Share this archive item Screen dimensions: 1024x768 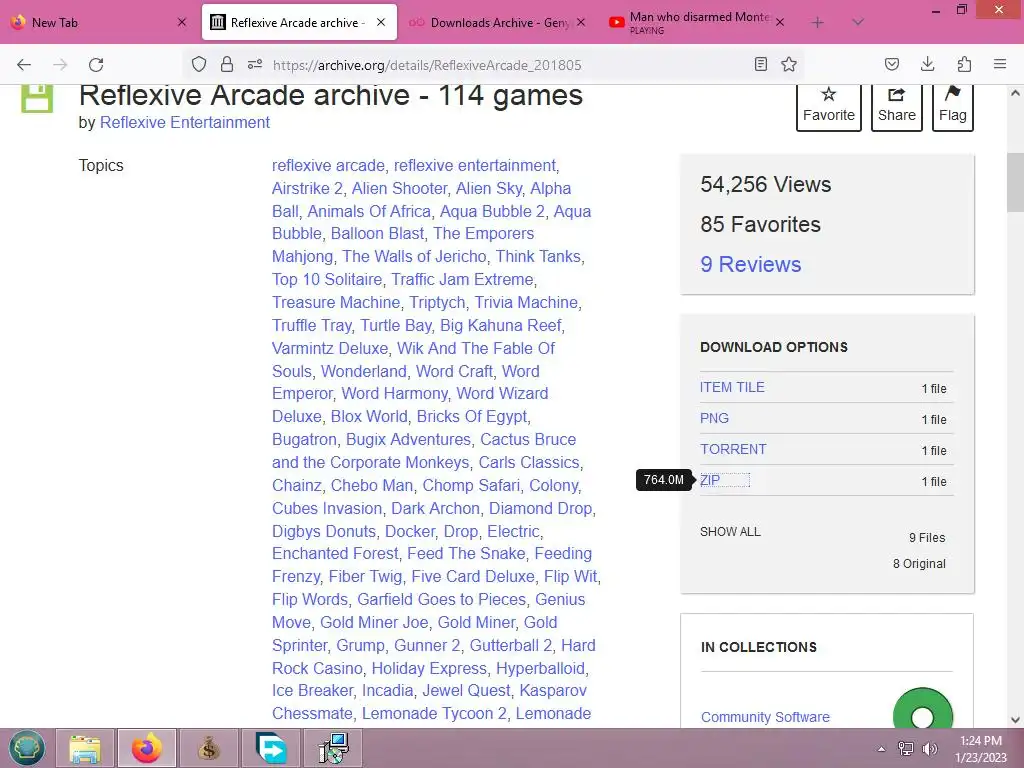coord(897,106)
